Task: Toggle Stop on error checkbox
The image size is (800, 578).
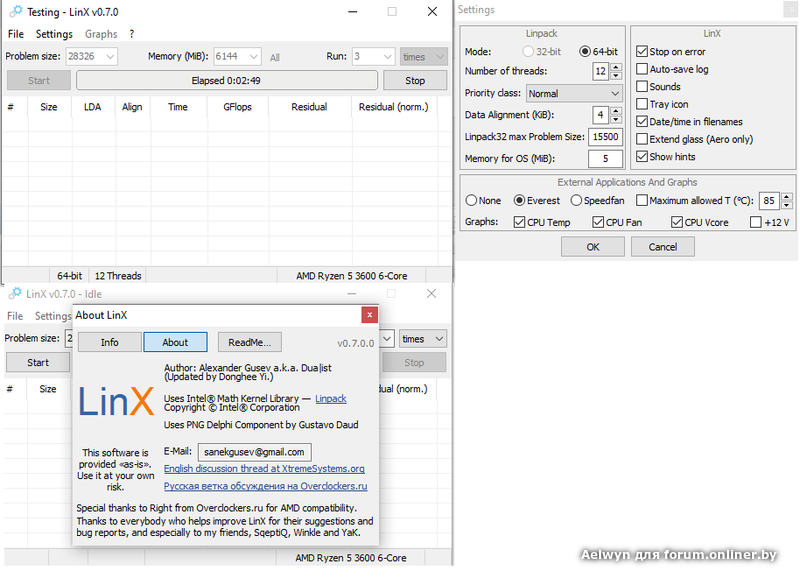Action: (x=642, y=52)
